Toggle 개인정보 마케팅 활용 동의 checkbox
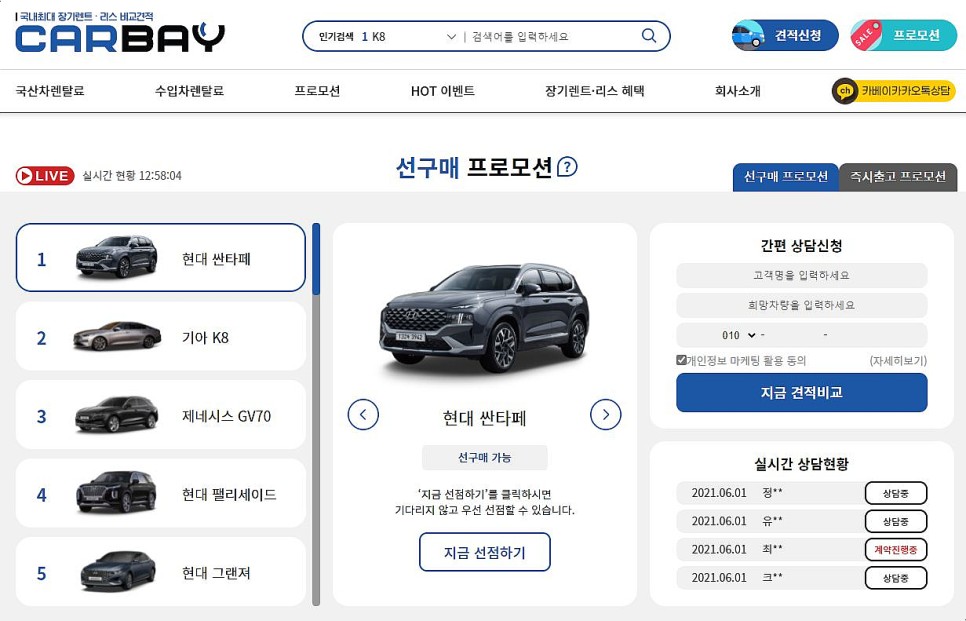This screenshot has width=966, height=621. pyautogui.click(x=681, y=360)
